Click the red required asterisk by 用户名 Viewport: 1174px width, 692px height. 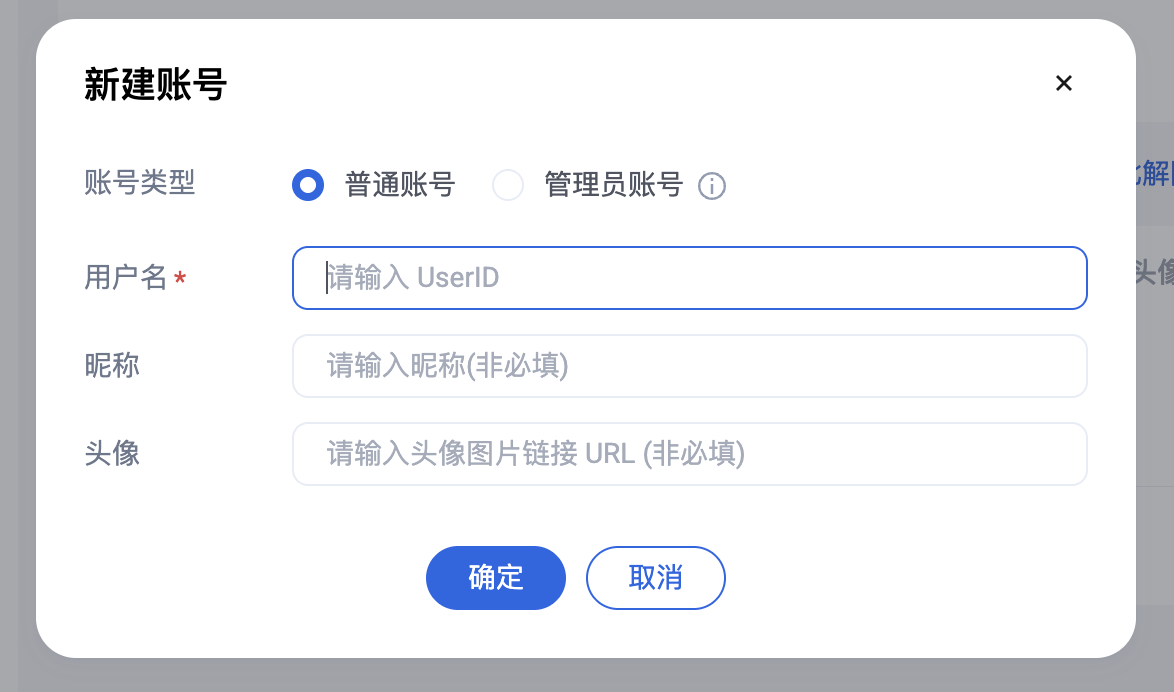pos(180,279)
